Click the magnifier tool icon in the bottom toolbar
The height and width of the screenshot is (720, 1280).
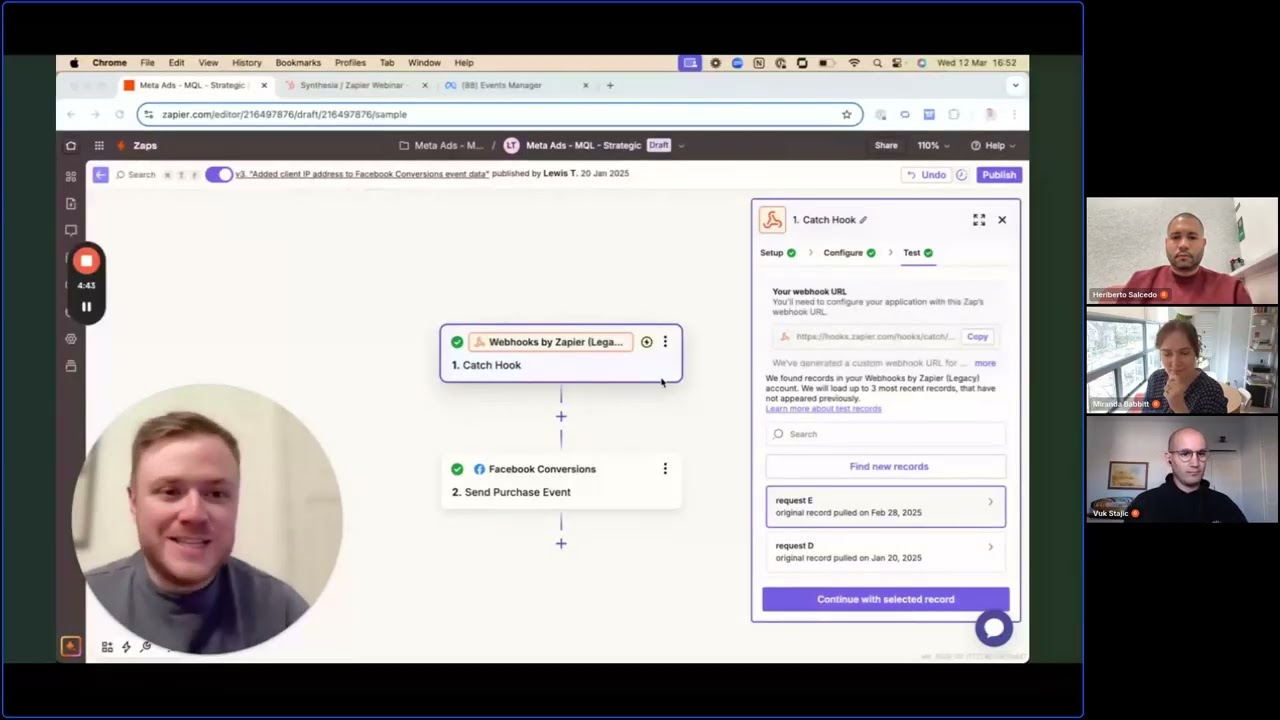tap(146, 647)
